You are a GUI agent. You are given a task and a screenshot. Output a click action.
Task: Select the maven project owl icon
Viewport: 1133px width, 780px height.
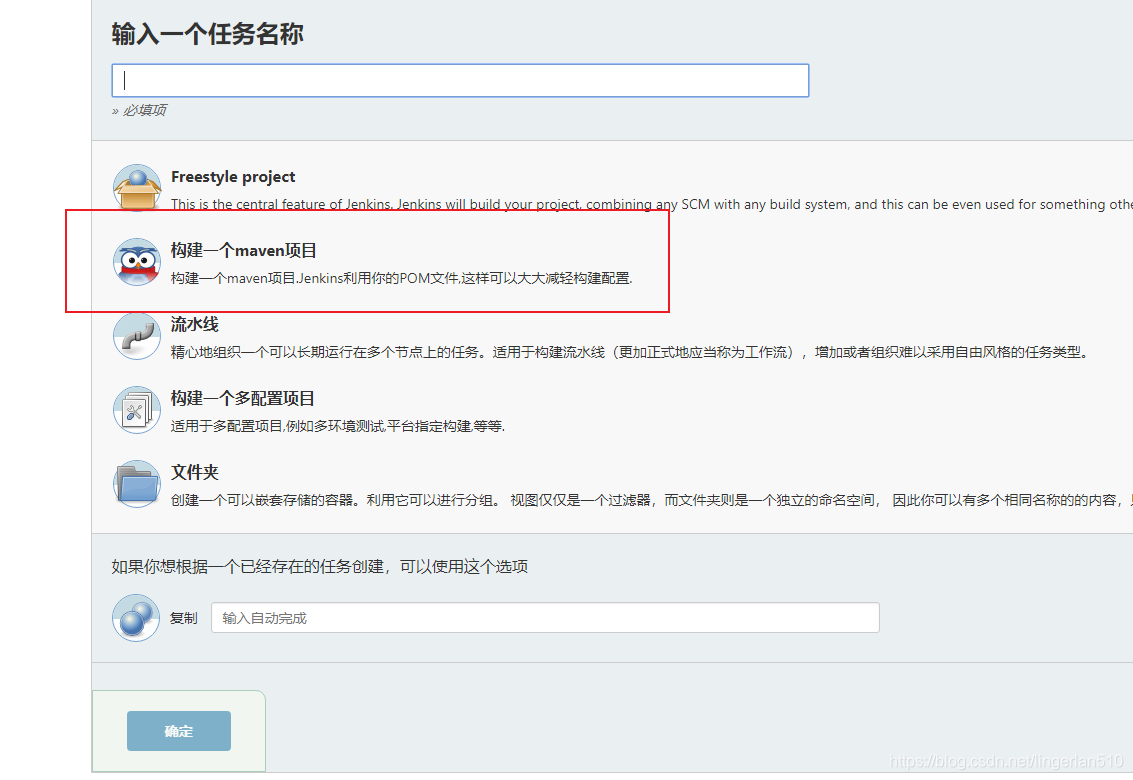pos(137,262)
